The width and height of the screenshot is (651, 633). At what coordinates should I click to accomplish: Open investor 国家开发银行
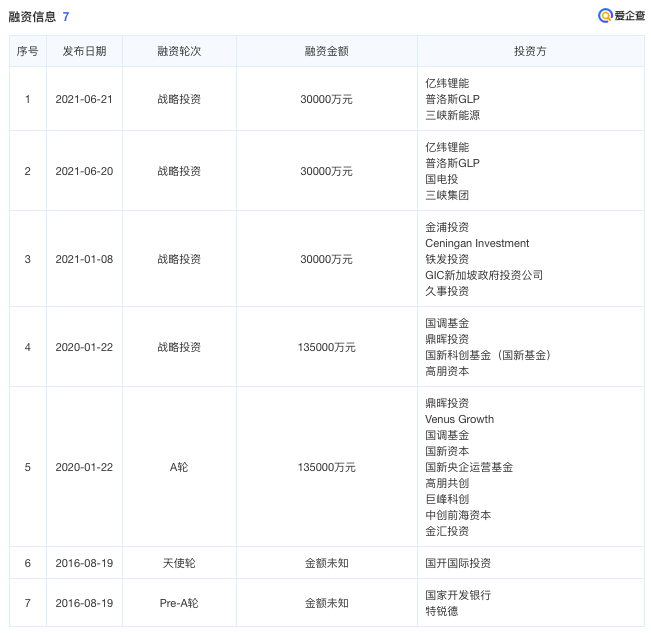click(x=458, y=595)
